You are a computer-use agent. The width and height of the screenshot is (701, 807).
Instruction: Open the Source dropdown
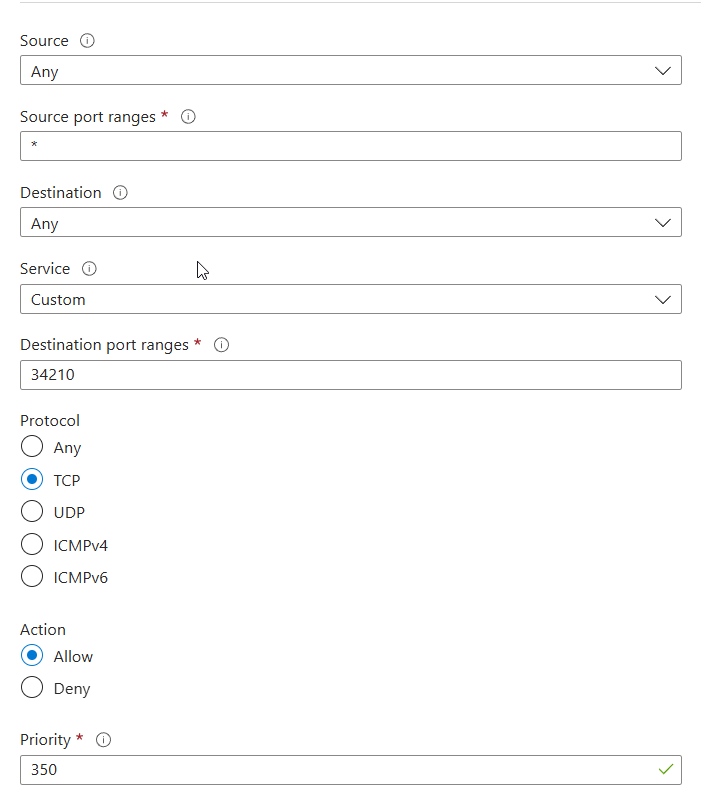[350, 71]
